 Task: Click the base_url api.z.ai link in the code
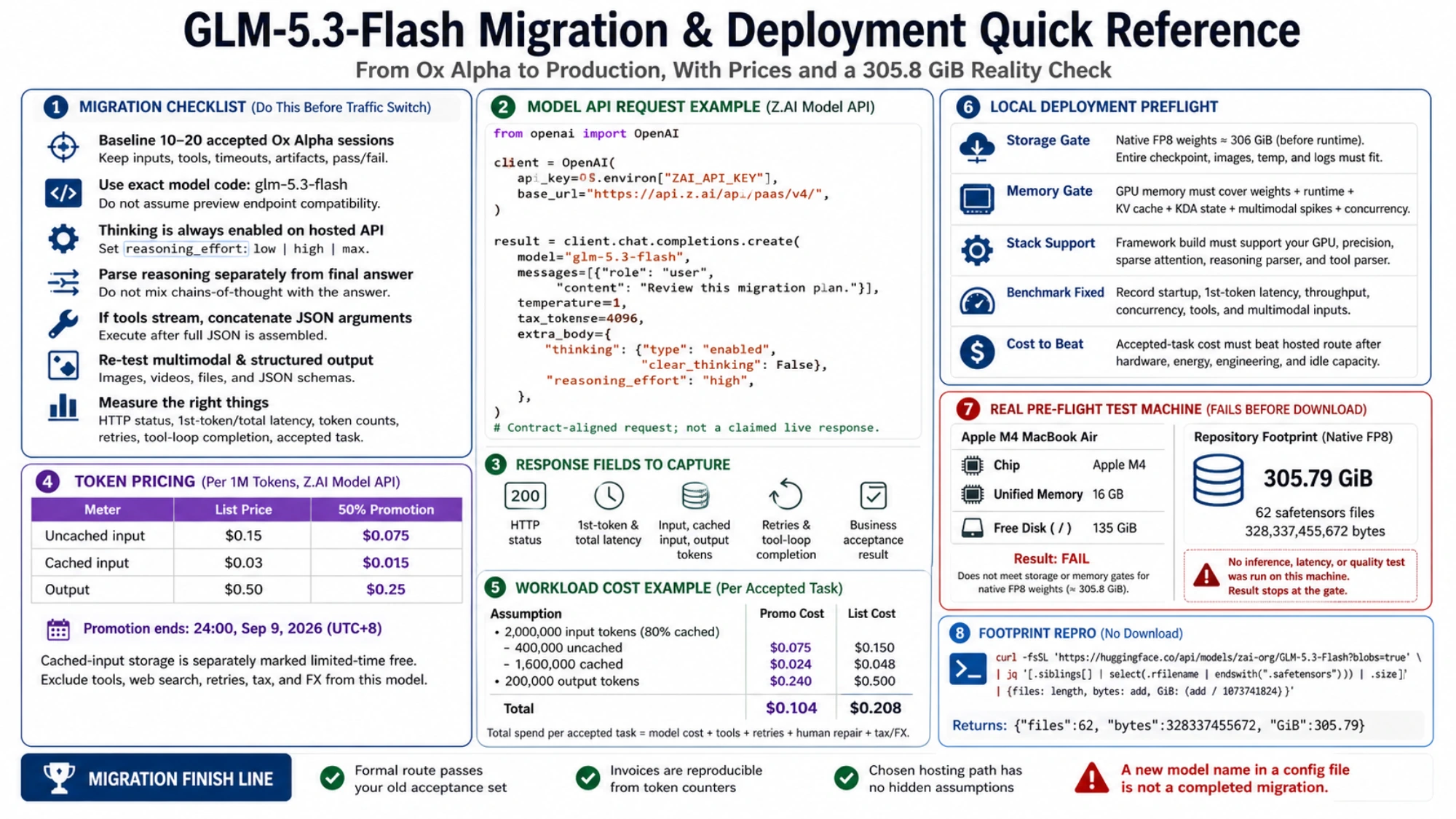(705, 194)
